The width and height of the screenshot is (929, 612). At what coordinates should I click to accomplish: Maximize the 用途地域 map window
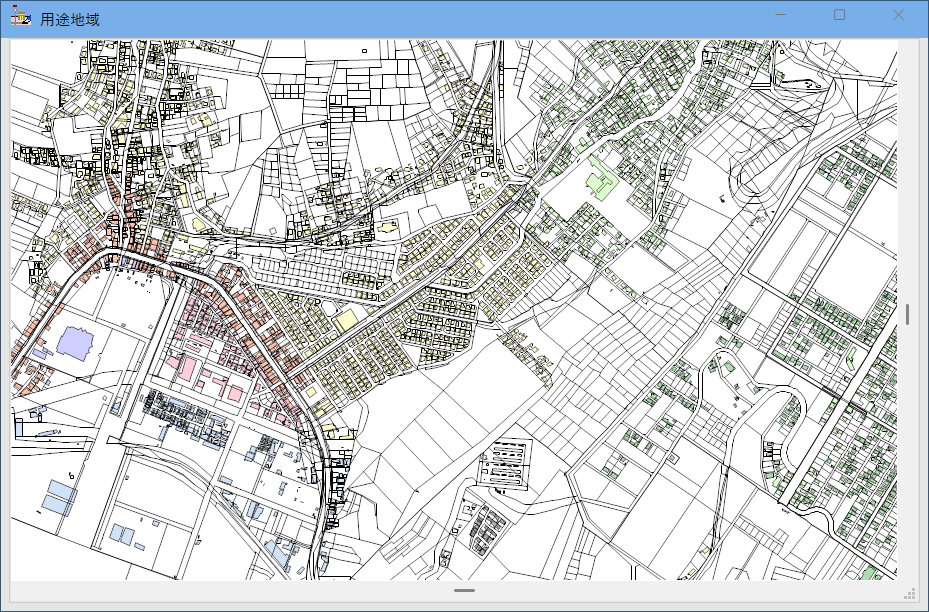[839, 15]
